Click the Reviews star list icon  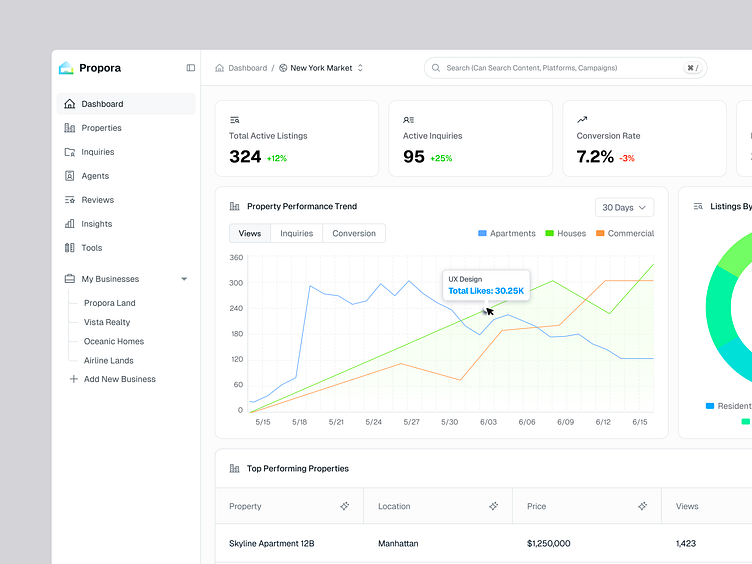coord(70,200)
